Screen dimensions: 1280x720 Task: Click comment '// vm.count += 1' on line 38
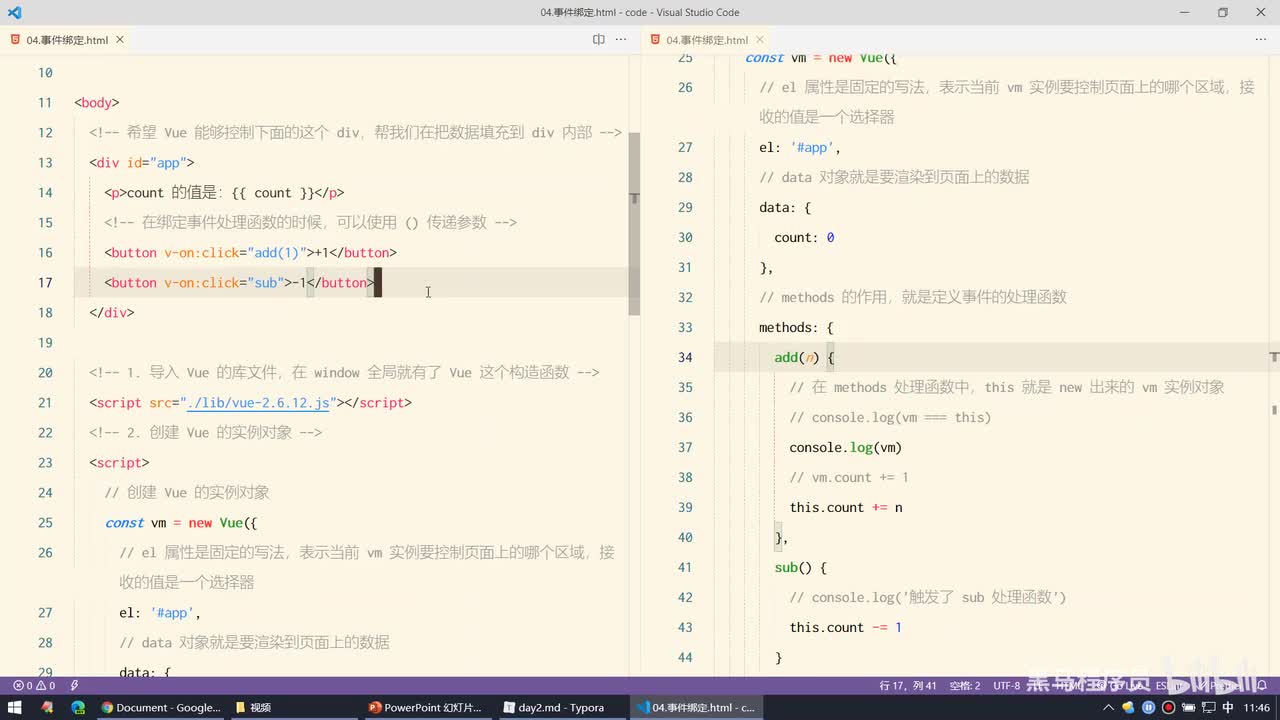[x=849, y=477]
